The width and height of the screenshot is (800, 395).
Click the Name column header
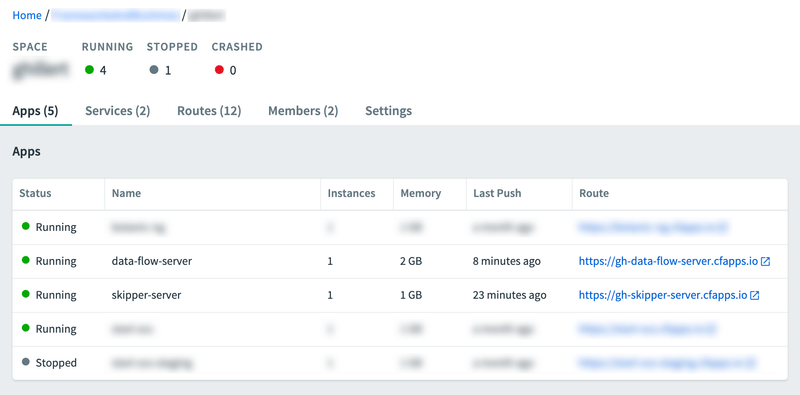(127, 193)
